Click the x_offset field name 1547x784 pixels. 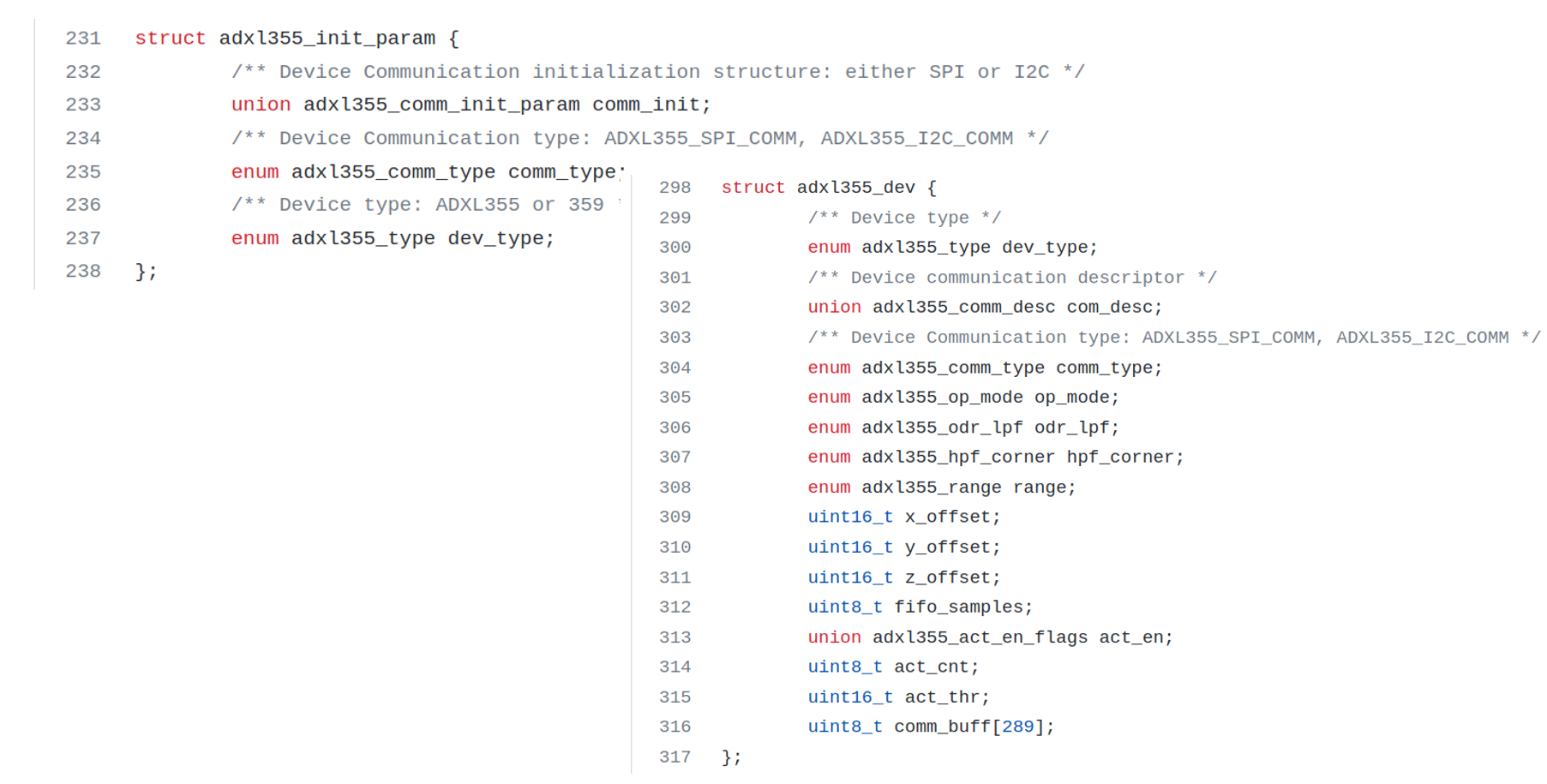(x=947, y=518)
